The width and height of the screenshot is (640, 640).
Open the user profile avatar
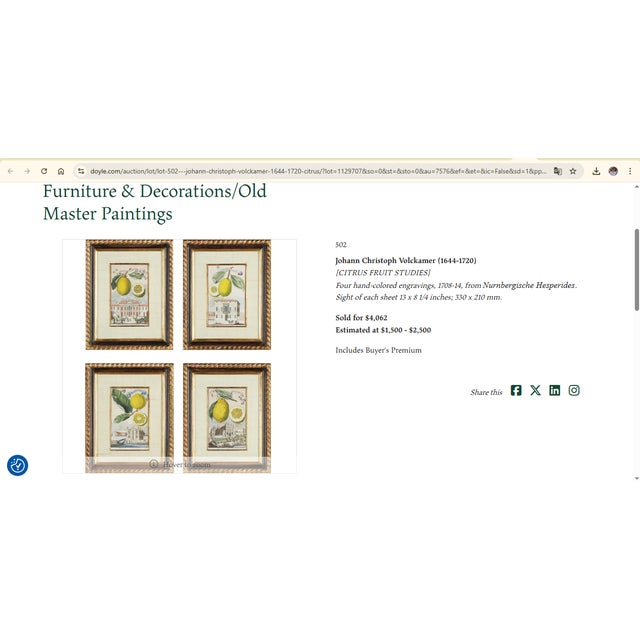613,171
